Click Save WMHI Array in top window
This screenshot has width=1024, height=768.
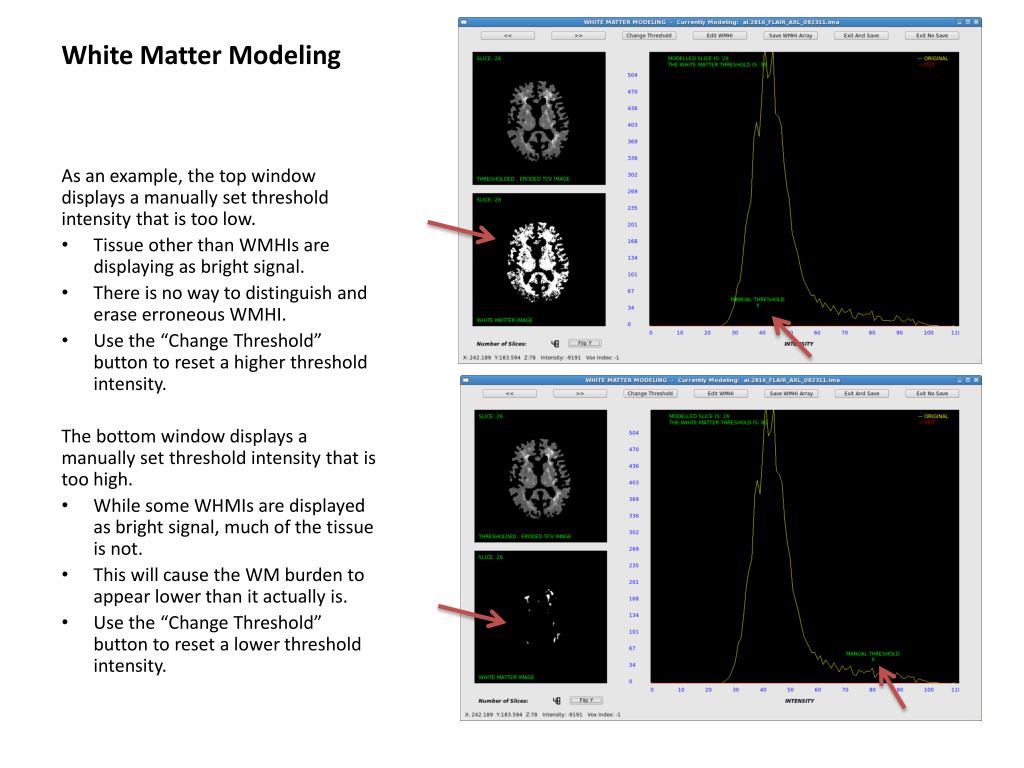[790, 35]
